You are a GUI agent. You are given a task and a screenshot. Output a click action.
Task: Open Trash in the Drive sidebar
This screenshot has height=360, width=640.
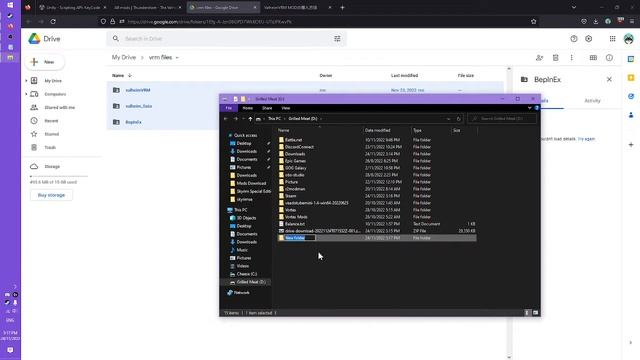pyautogui.click(x=50, y=147)
